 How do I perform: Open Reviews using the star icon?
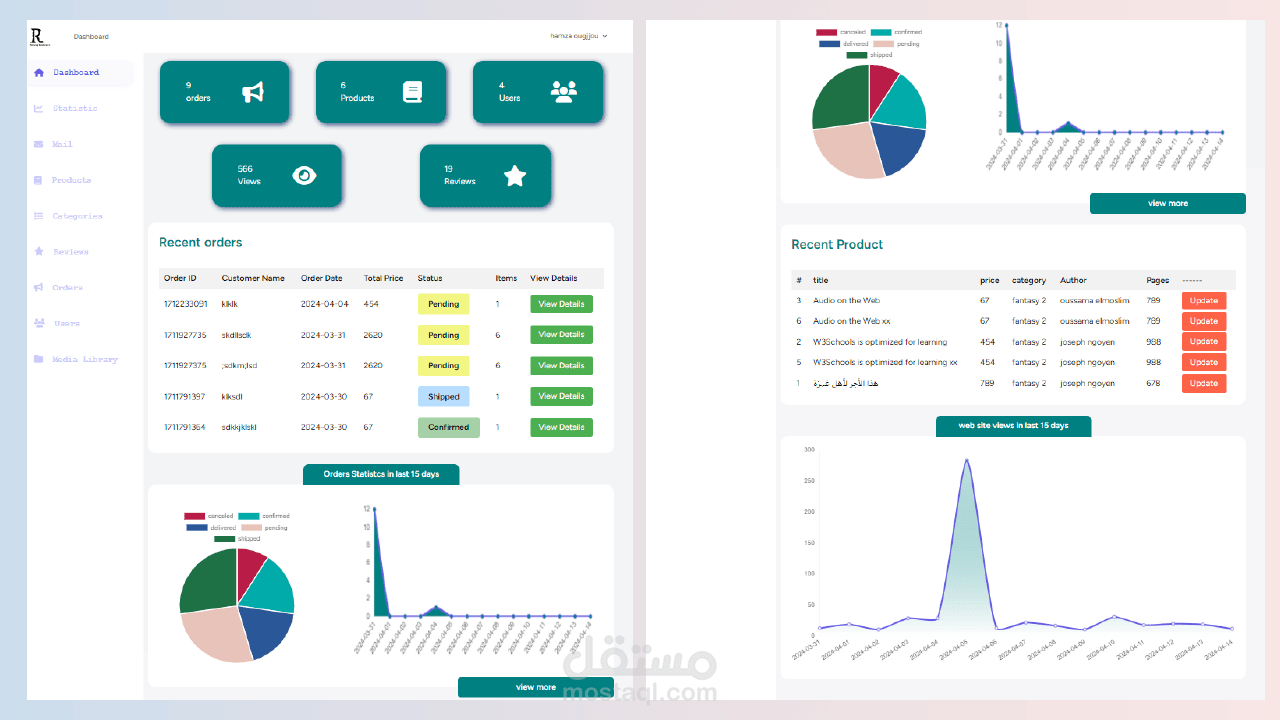pyautogui.click(x=39, y=251)
